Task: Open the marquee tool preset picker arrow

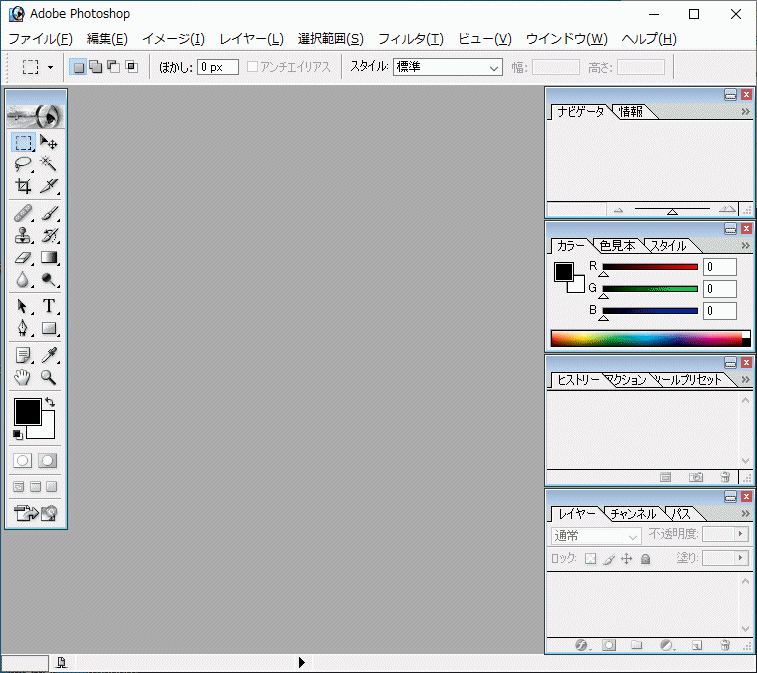Action: (x=50, y=68)
